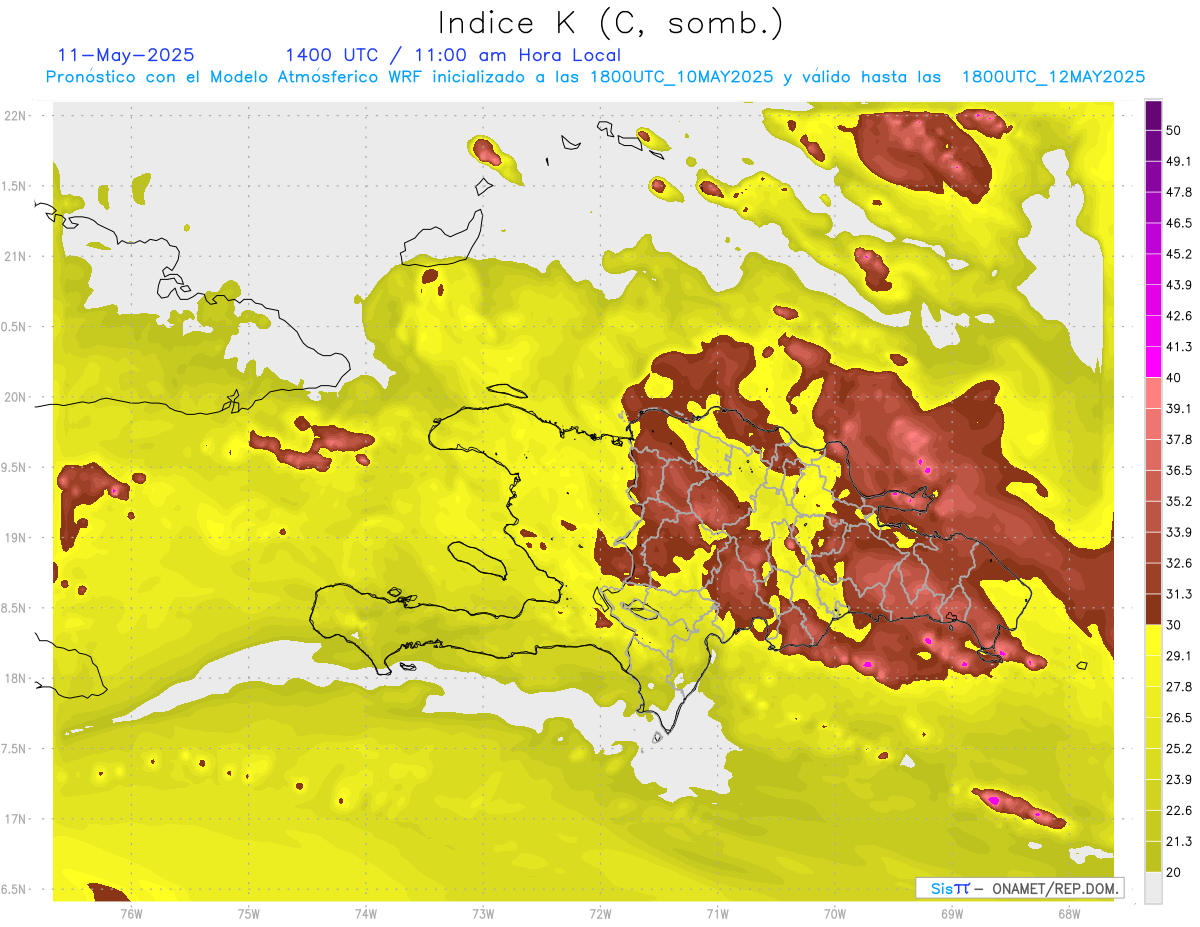Click the color bar value "30"
The width and height of the screenshot is (1200, 927).
tap(1174, 625)
